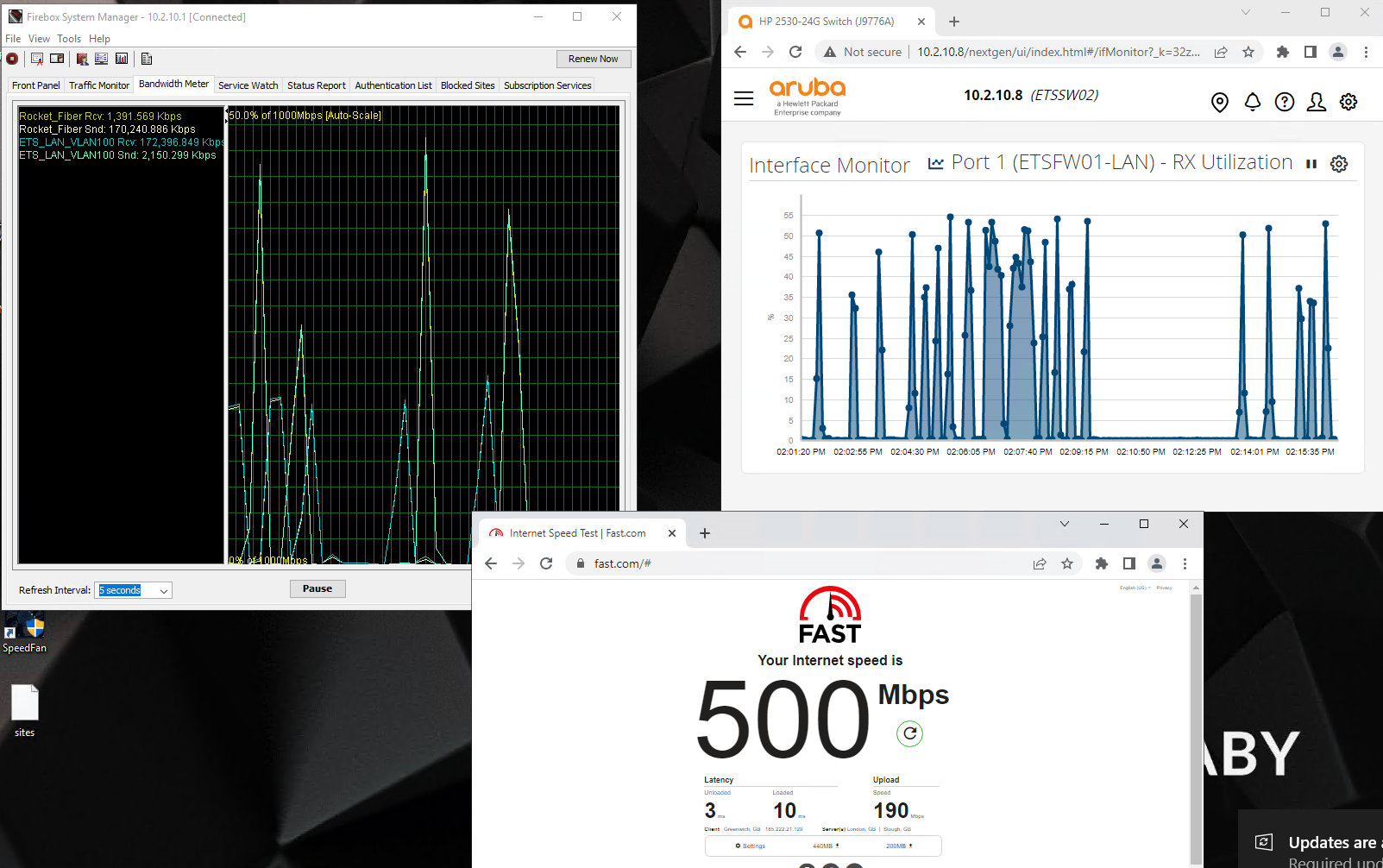Open tab search chevron in aruba browser window
1383x868 pixels.
pyautogui.click(x=1246, y=12)
